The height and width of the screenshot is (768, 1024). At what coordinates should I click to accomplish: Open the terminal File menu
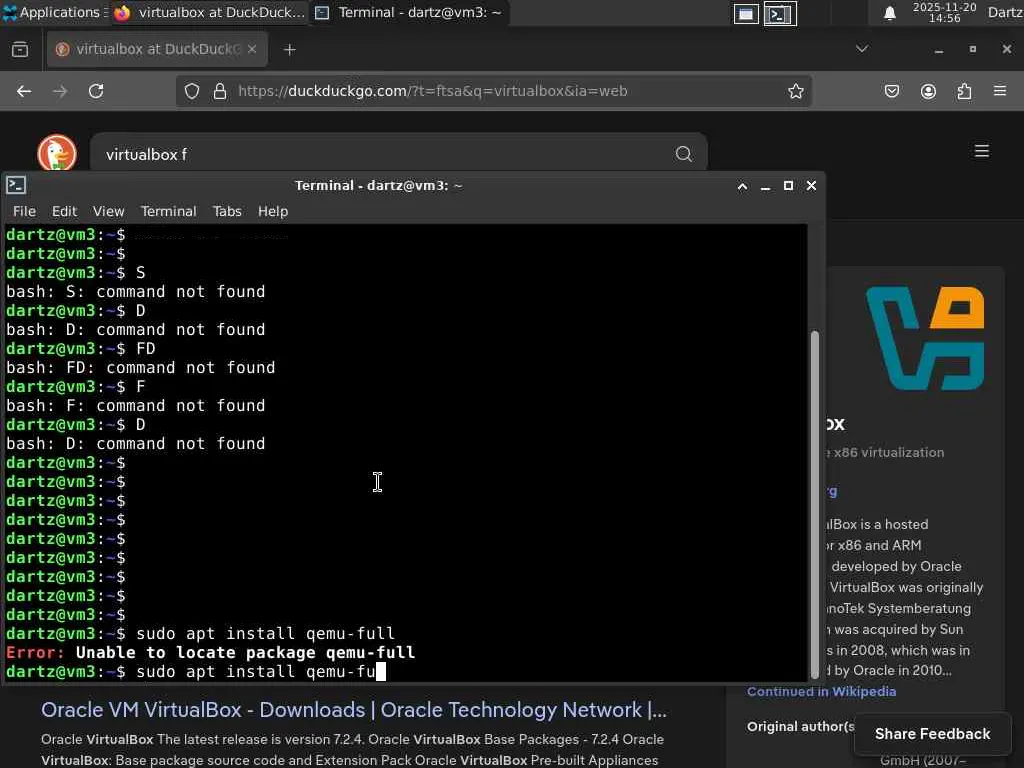24,212
